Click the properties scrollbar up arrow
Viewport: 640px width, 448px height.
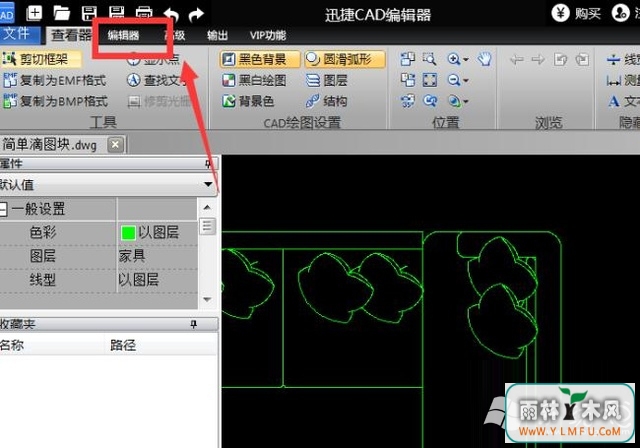207,207
